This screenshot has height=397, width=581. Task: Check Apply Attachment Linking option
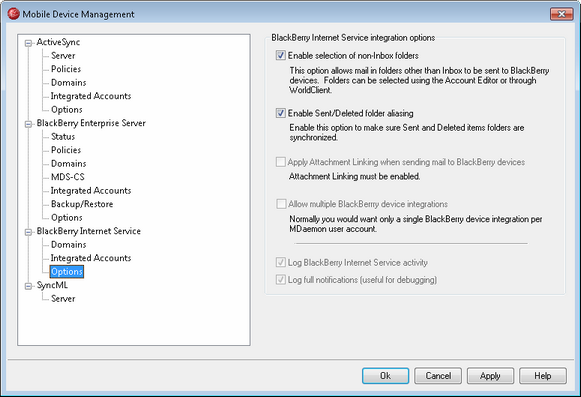click(x=281, y=162)
